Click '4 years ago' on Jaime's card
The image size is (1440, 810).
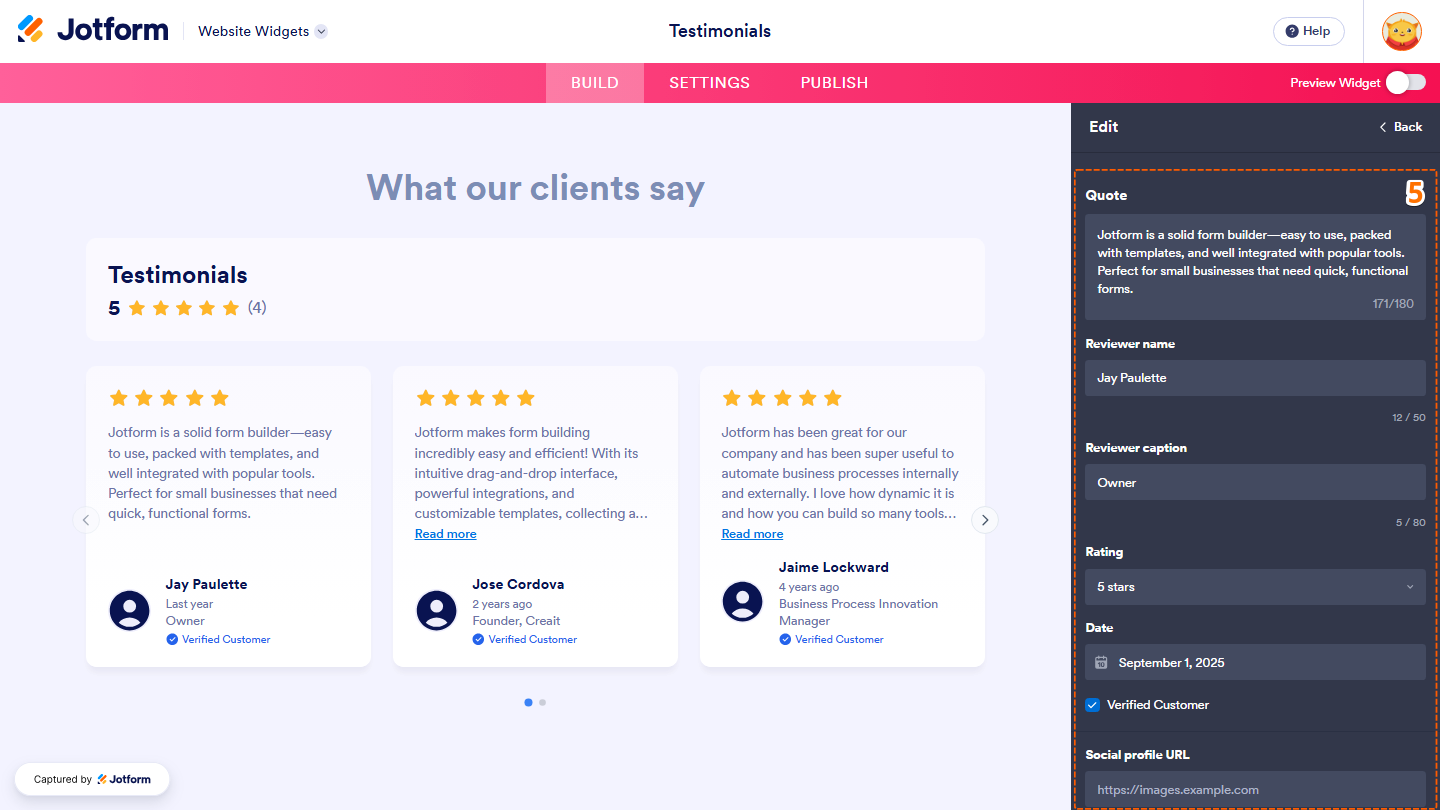(x=809, y=587)
